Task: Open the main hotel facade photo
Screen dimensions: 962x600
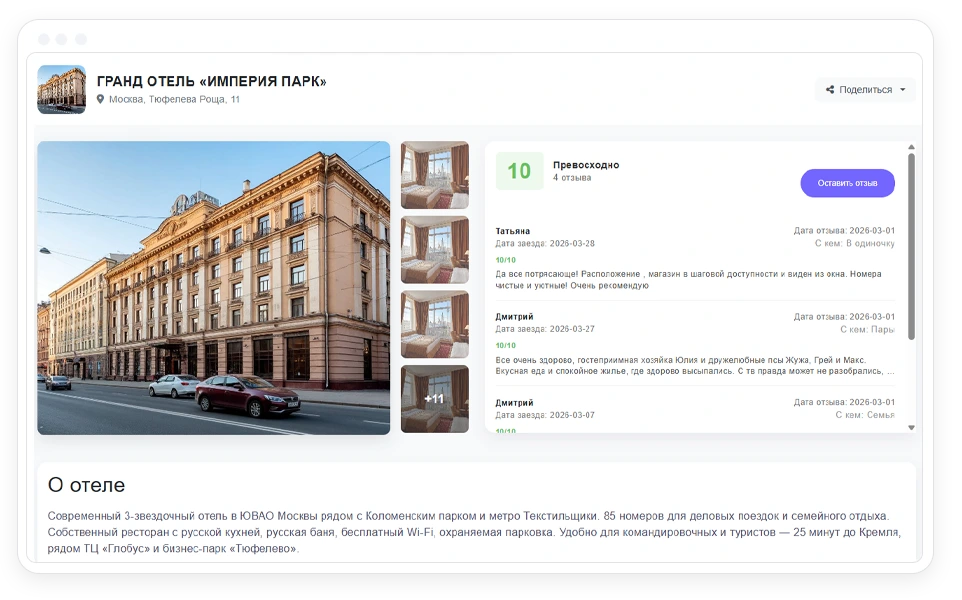Action: tap(214, 288)
